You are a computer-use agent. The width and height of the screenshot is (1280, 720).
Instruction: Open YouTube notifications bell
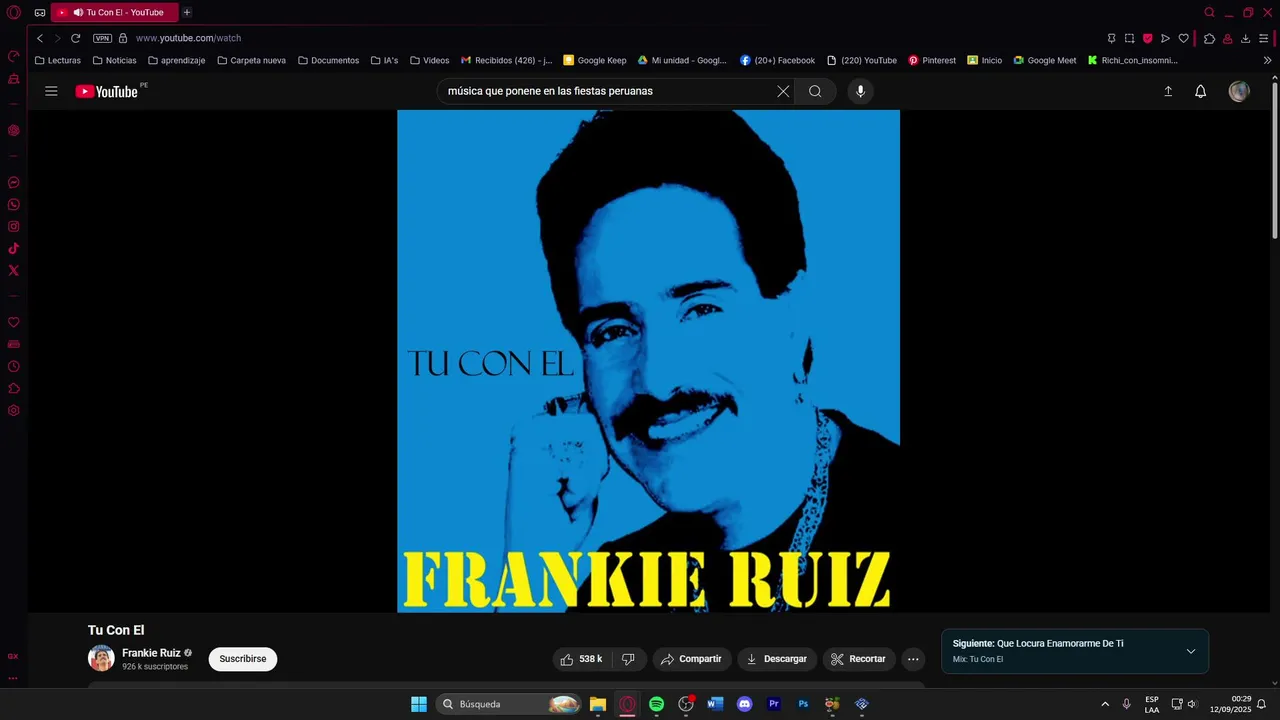pyautogui.click(x=1201, y=91)
